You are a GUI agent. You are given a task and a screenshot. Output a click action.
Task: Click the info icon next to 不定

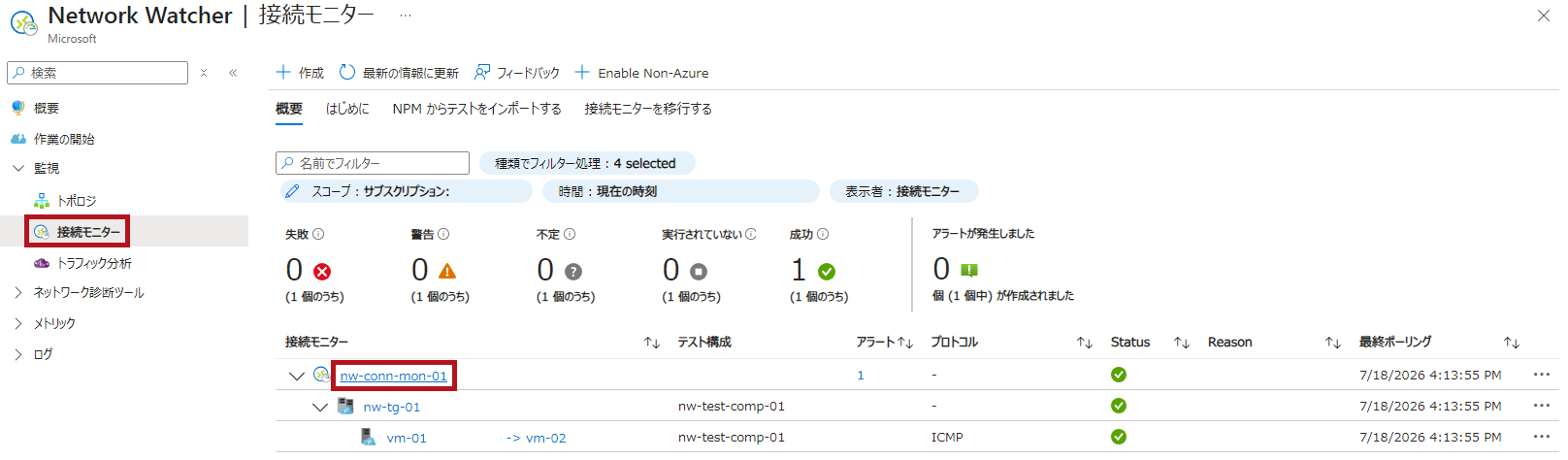570,234
